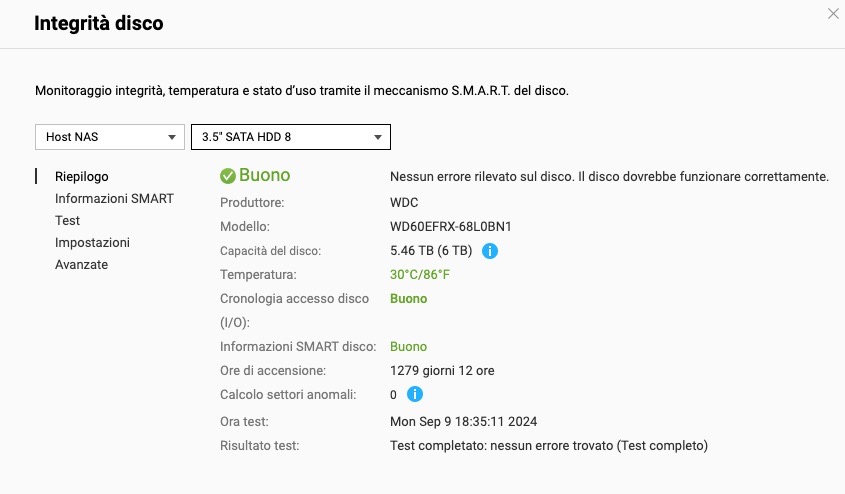Click the info icon next to disk capacity

click(x=490, y=251)
